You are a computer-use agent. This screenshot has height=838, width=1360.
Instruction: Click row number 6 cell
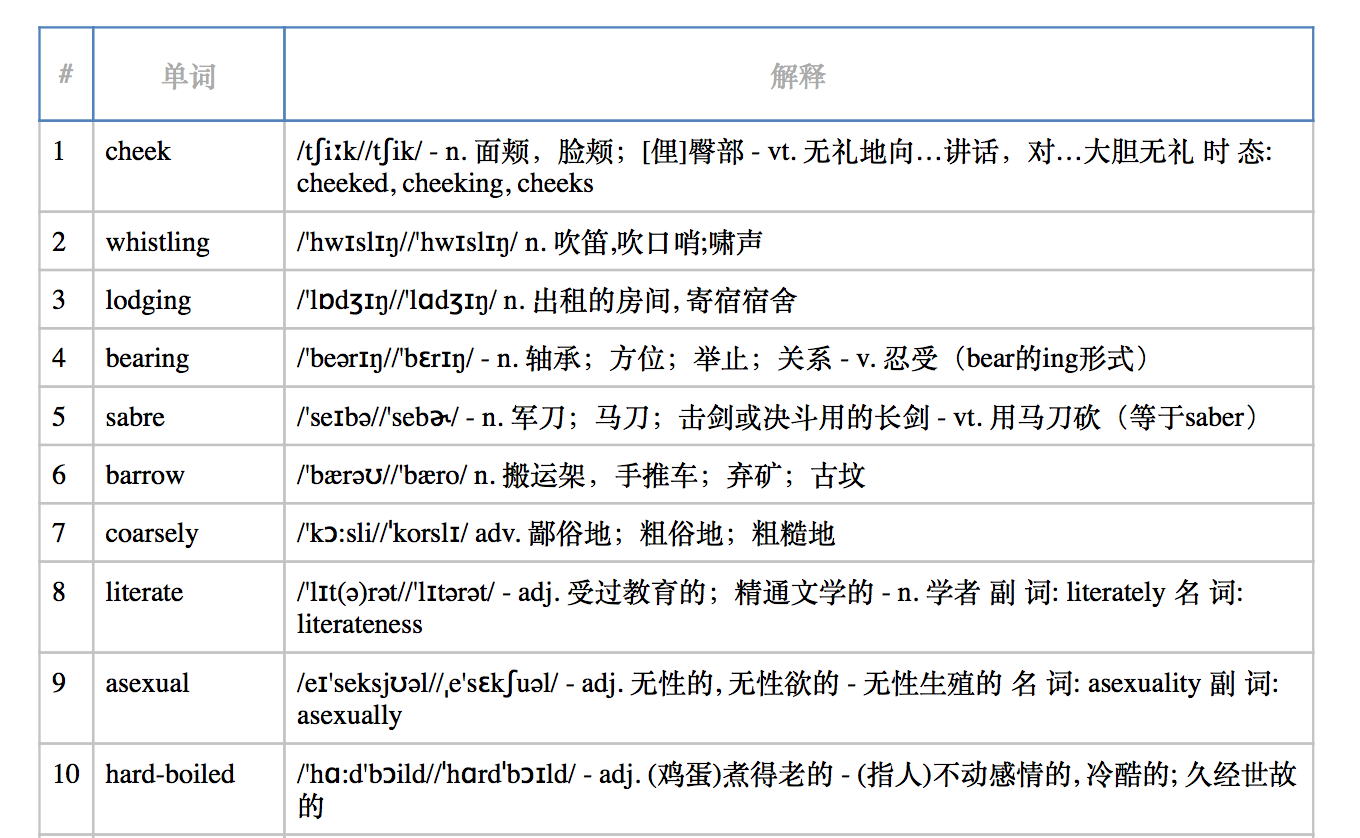(x=66, y=474)
